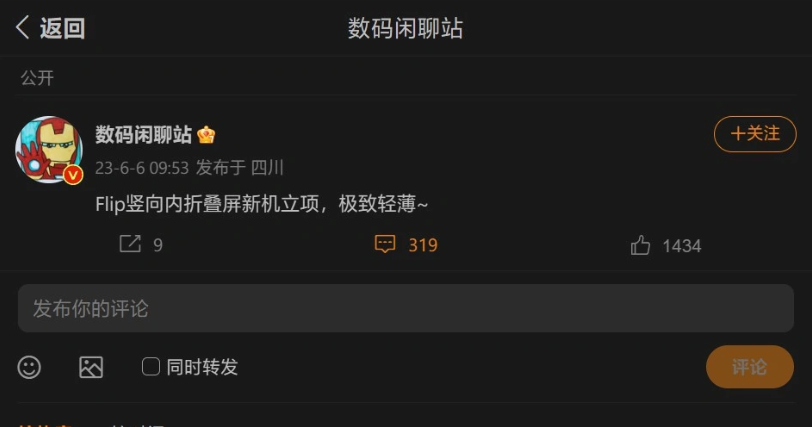
Task: Click the Flip竖向内折叠屏 post text
Action: [x=262, y=204]
